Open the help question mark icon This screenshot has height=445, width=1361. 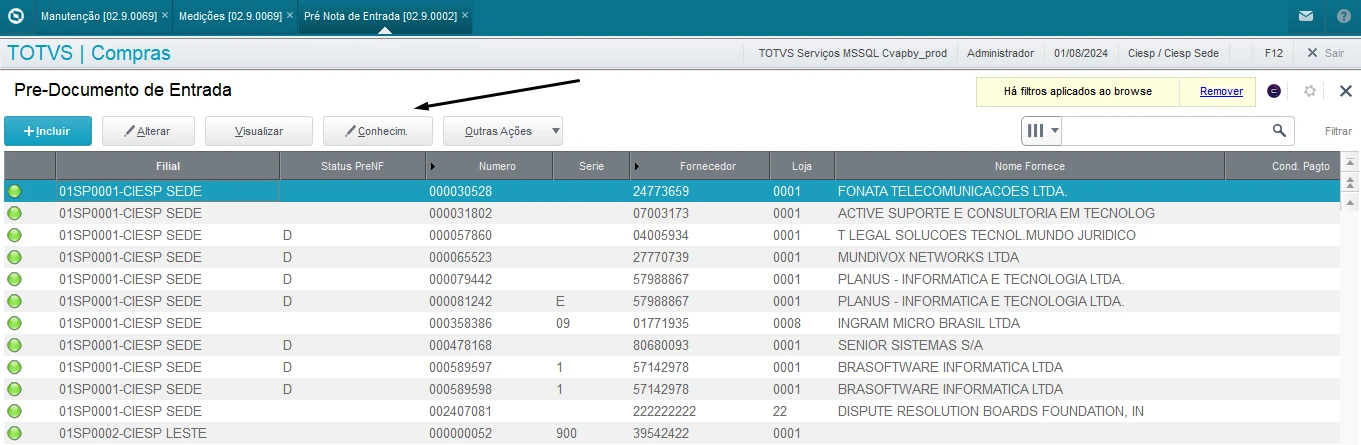point(1343,16)
